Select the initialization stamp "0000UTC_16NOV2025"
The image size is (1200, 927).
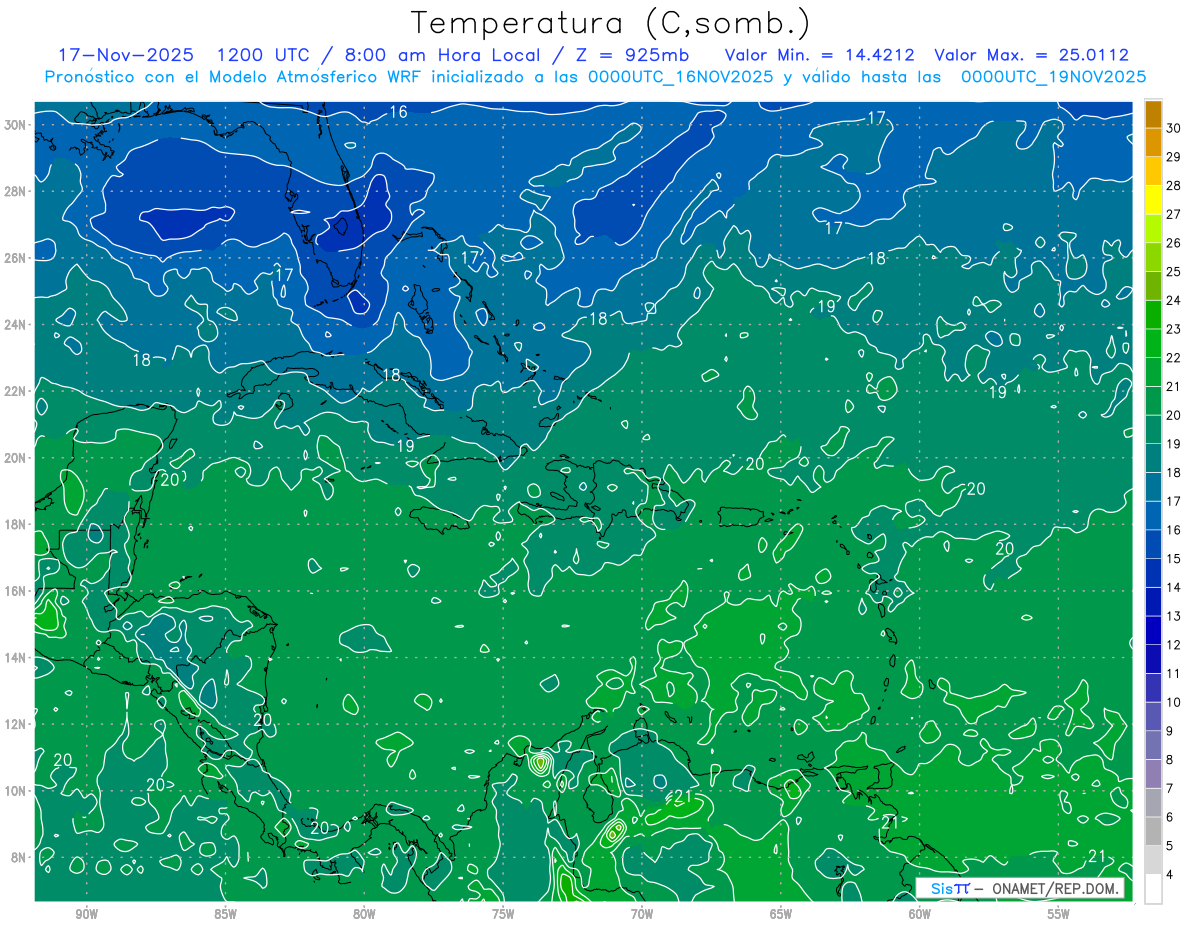[680, 77]
